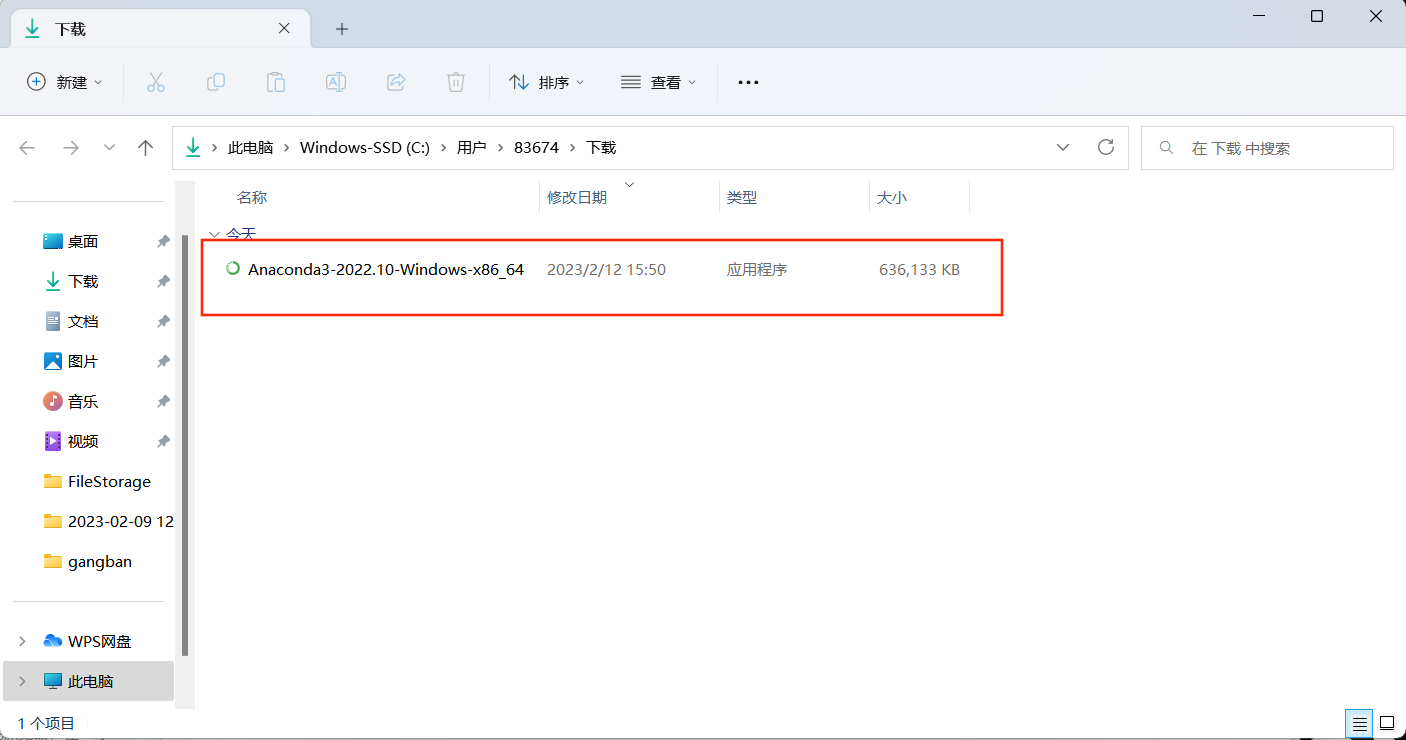Add a new tab with plus button

342,29
